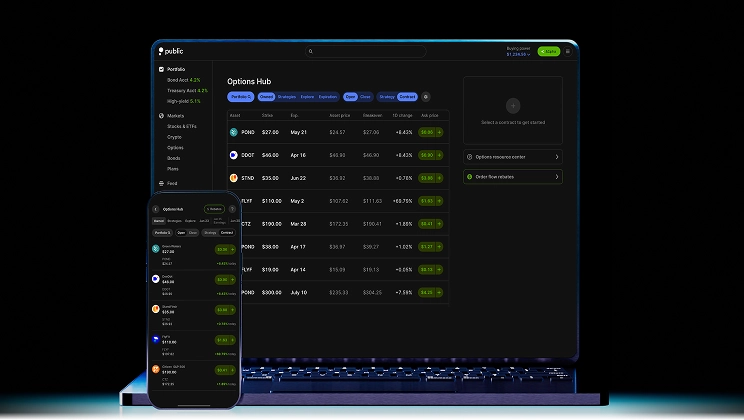
Task: Click the Public logo in the header
Action: tap(171, 51)
